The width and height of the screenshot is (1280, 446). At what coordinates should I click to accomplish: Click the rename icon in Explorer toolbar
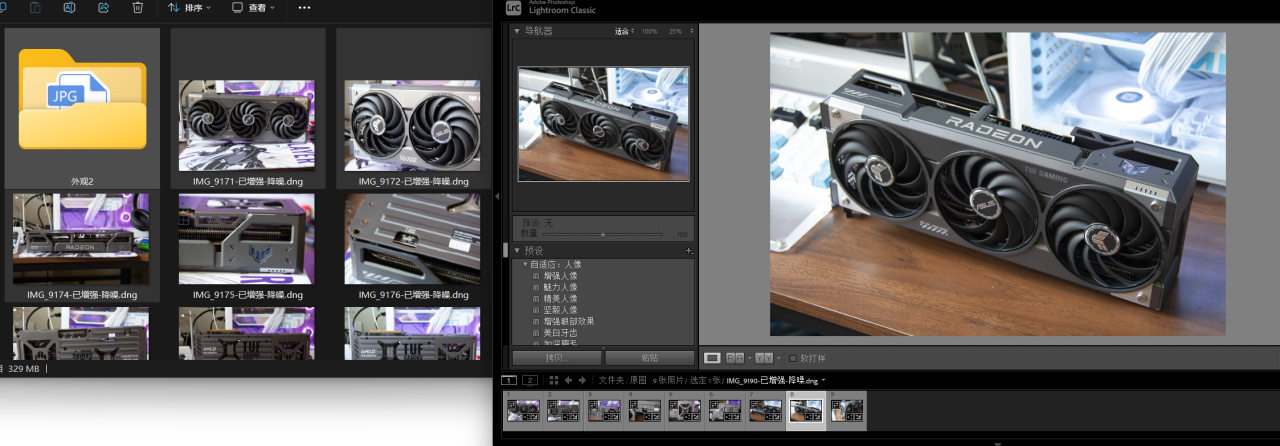[x=69, y=8]
